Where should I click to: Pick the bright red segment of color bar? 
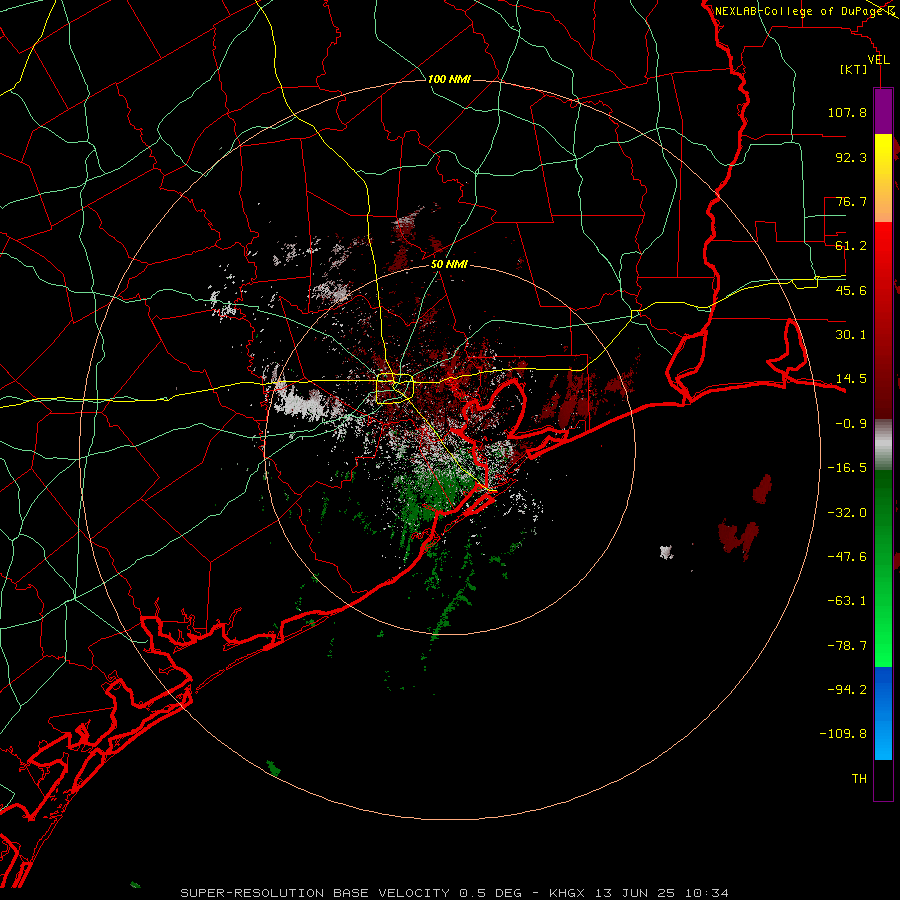(x=883, y=247)
